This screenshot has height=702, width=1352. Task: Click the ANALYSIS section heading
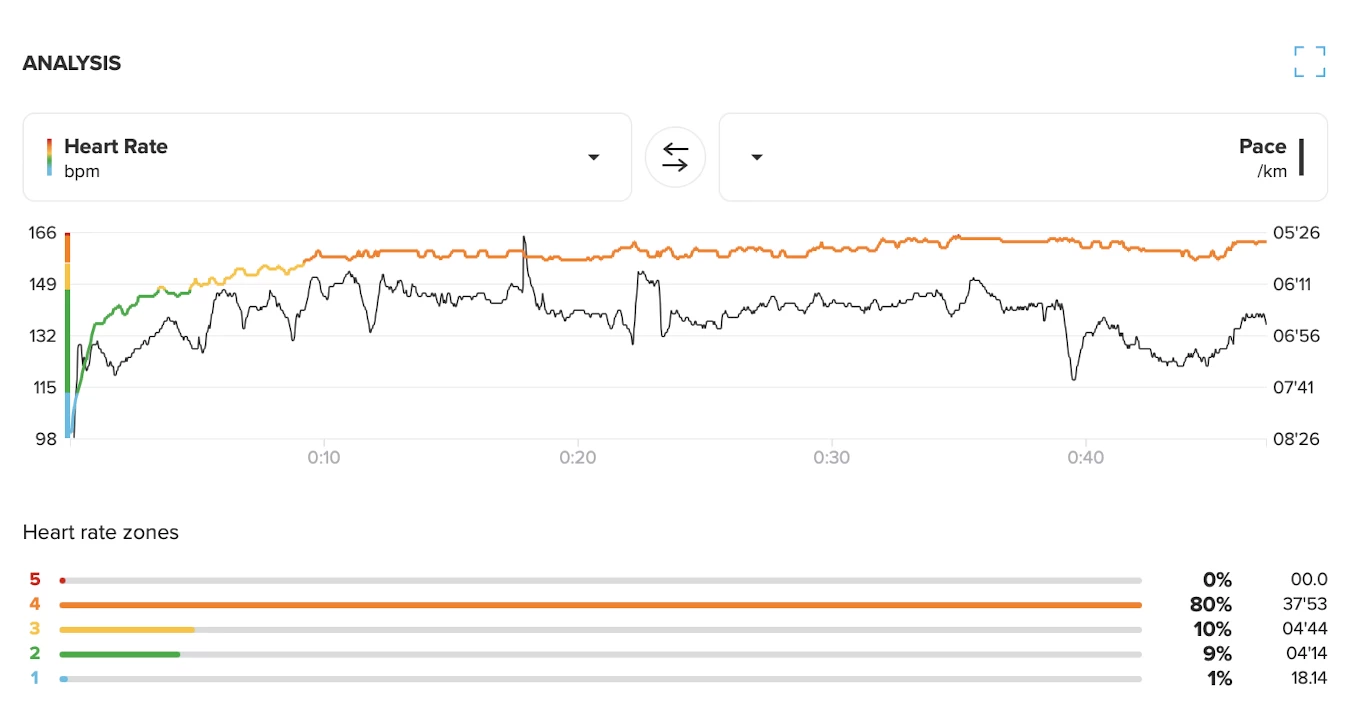pyautogui.click(x=72, y=63)
